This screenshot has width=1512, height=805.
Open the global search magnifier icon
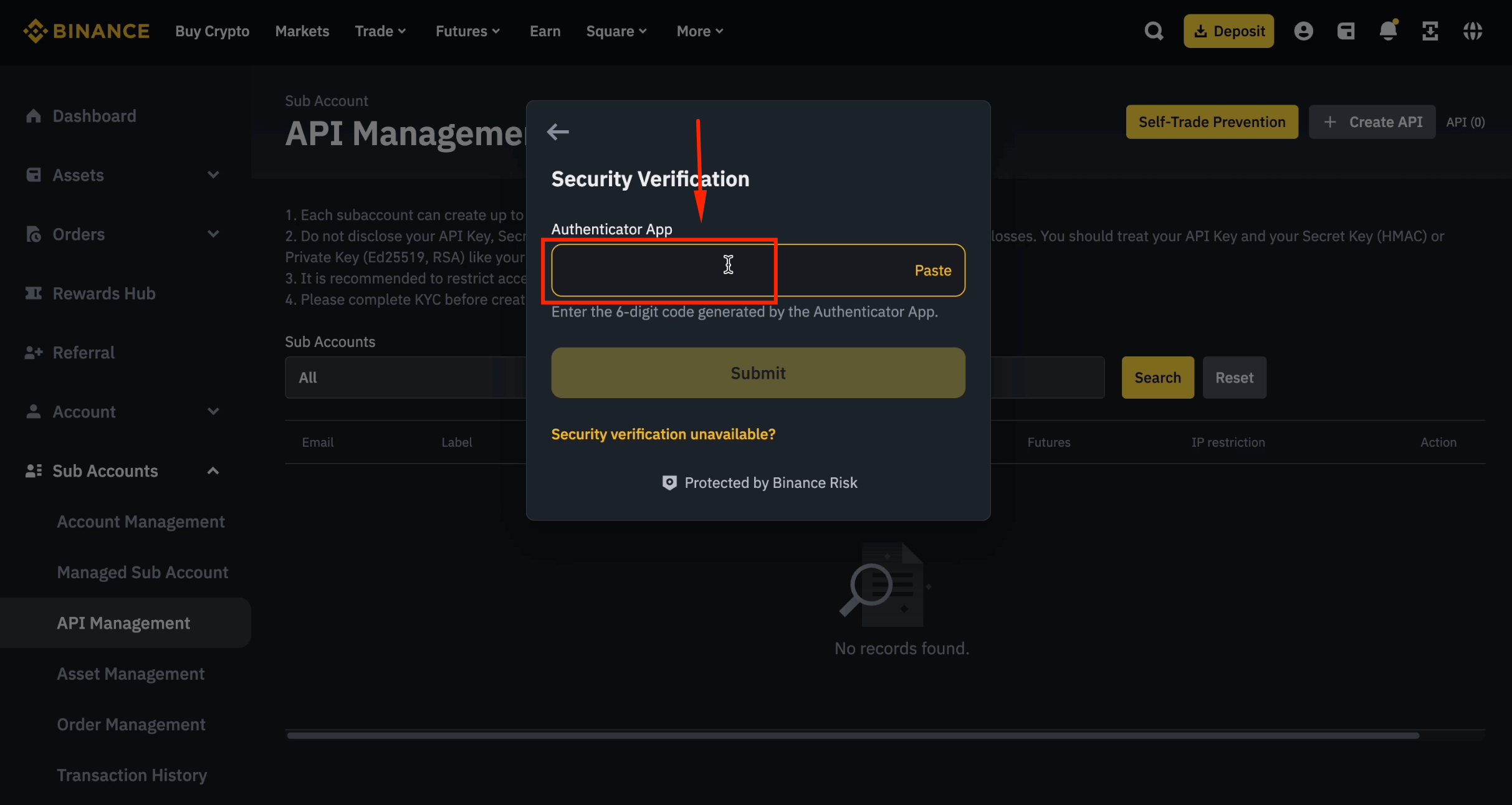coord(1154,31)
